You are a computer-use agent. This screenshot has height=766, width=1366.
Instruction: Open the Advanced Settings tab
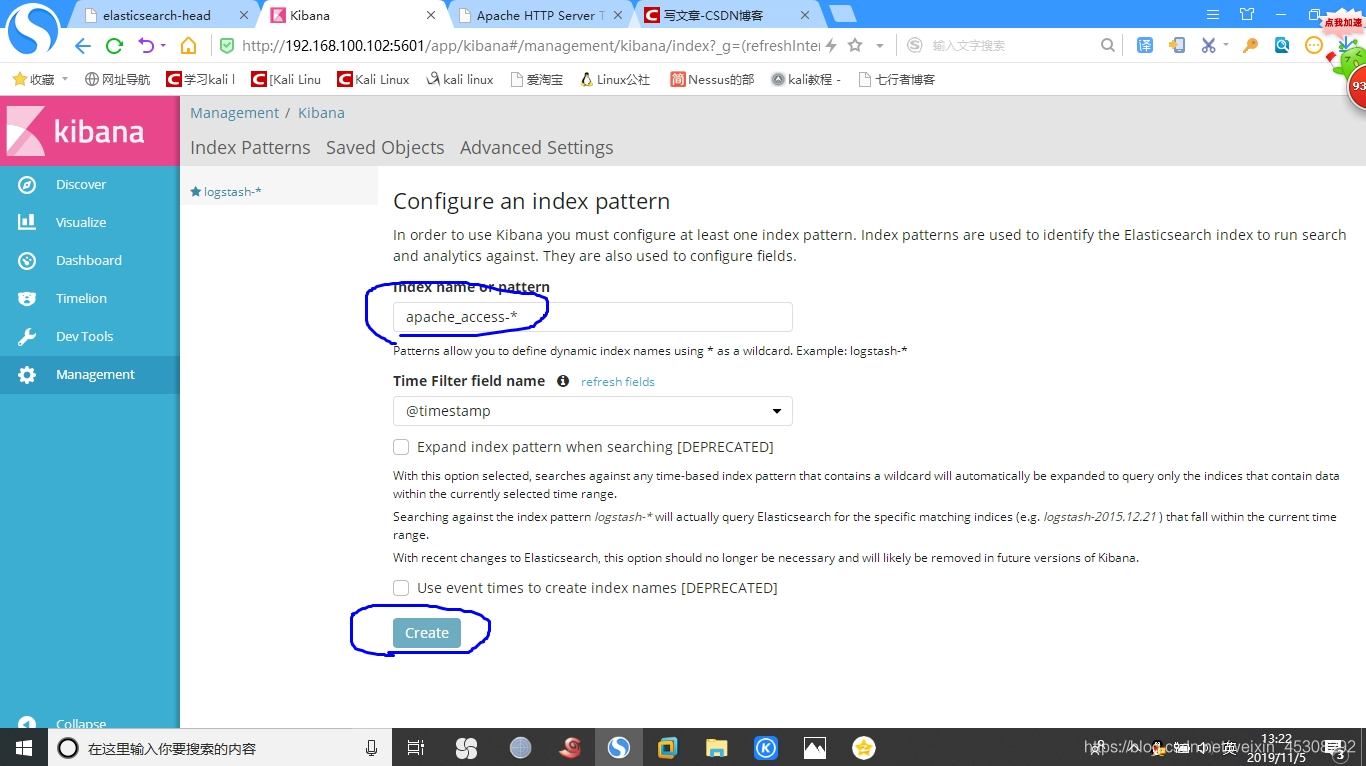[x=537, y=147]
